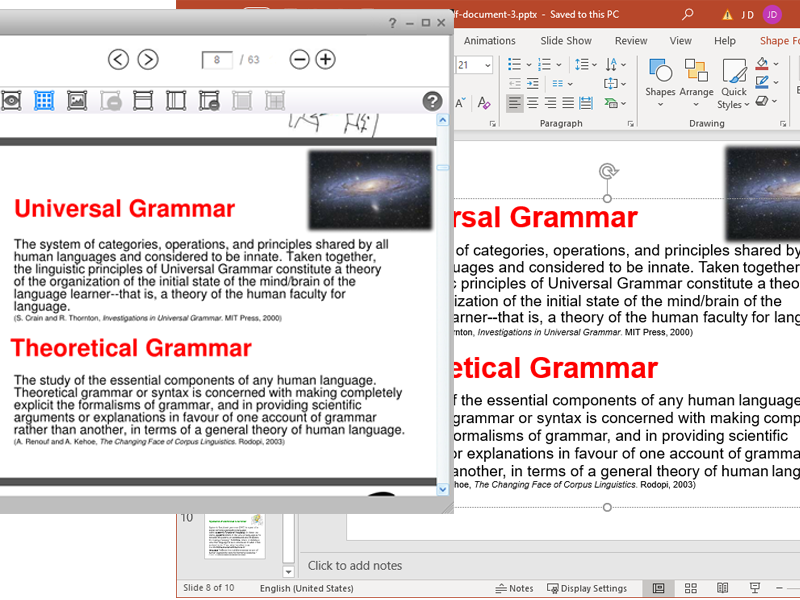Viewport: 800px width, 600px height.
Task: Open the Arrange menu
Action: click(x=696, y=83)
